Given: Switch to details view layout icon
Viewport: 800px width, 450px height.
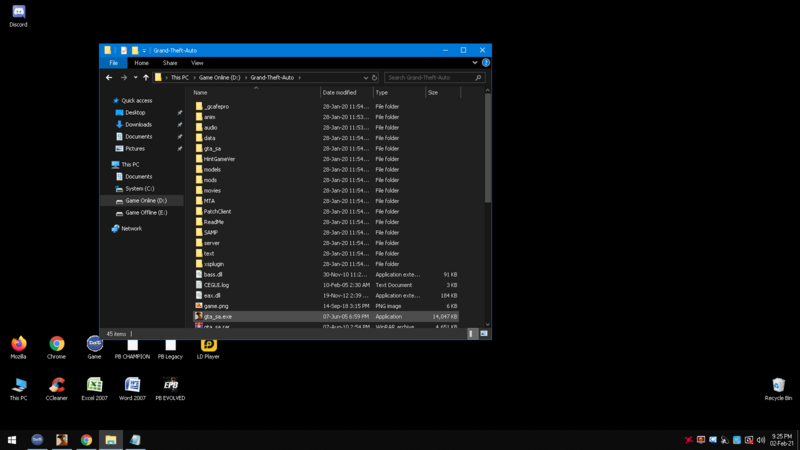Looking at the screenshot, I should (471, 334).
